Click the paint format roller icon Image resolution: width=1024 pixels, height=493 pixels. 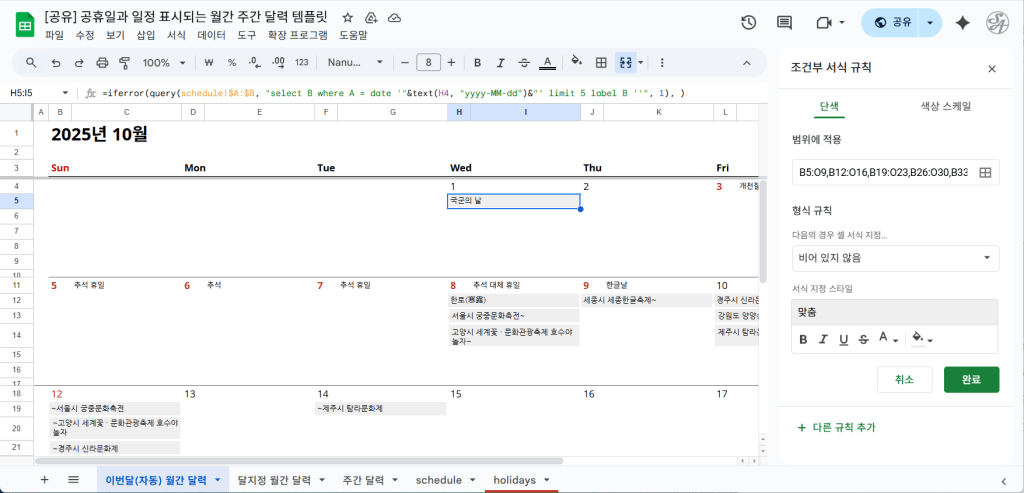[x=125, y=63]
